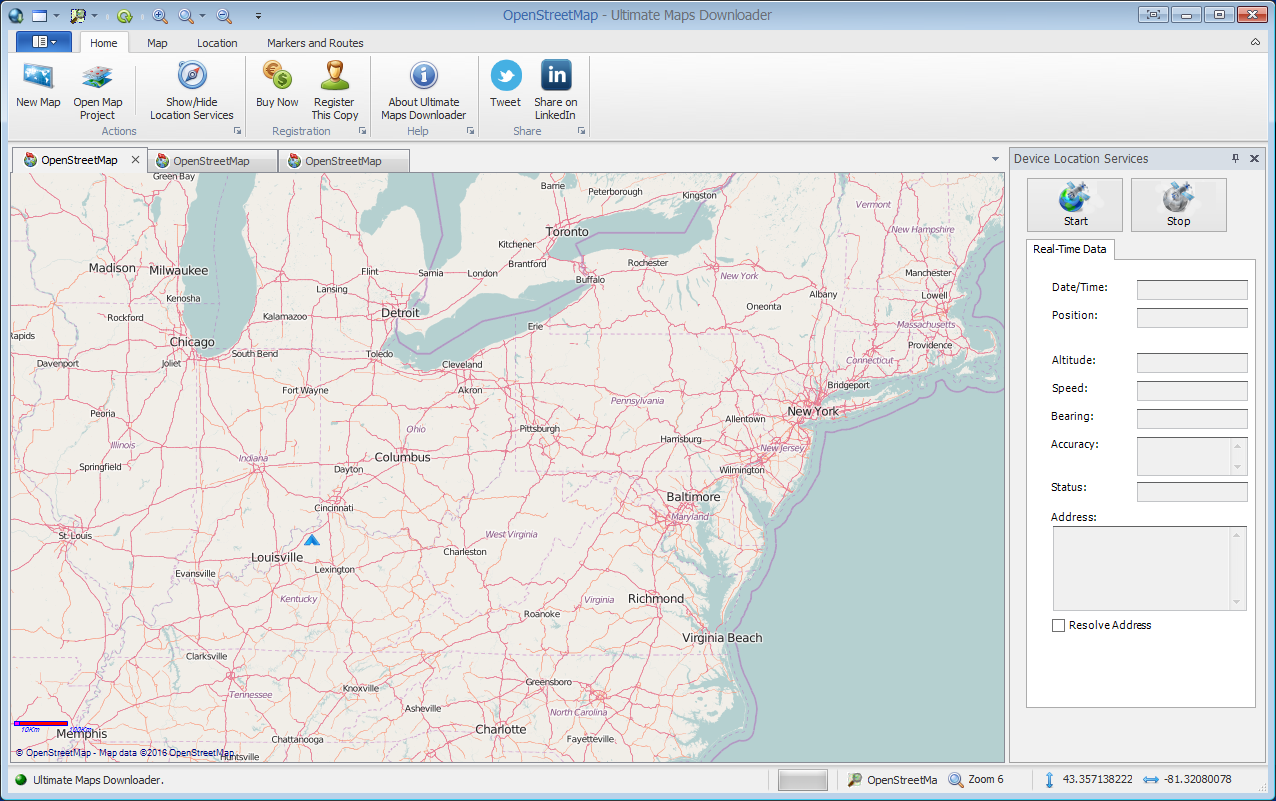Click the Buy Now coins icon
The width and height of the screenshot is (1276, 801).
click(277, 76)
